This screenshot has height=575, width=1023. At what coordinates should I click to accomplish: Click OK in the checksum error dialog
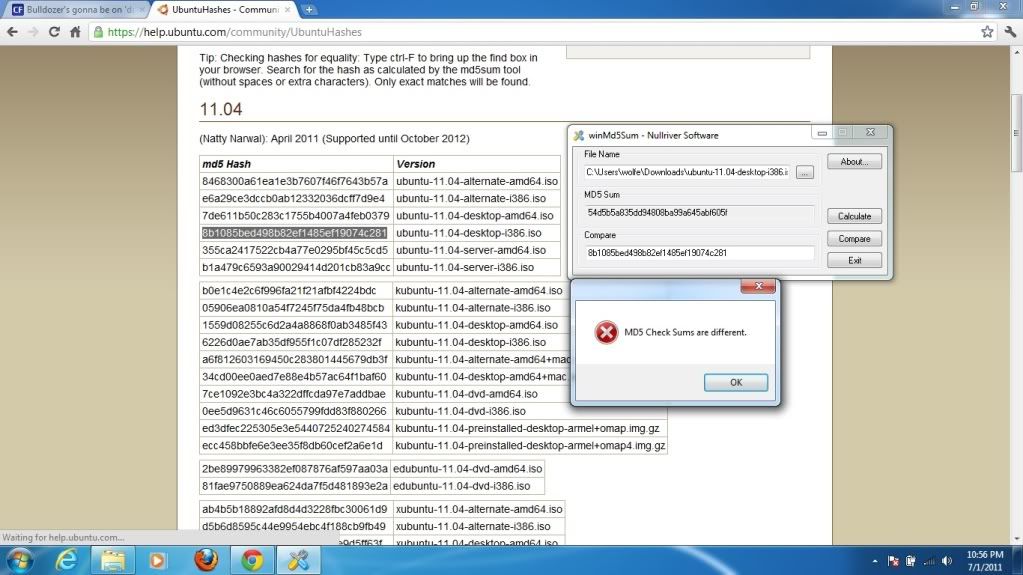coord(736,382)
